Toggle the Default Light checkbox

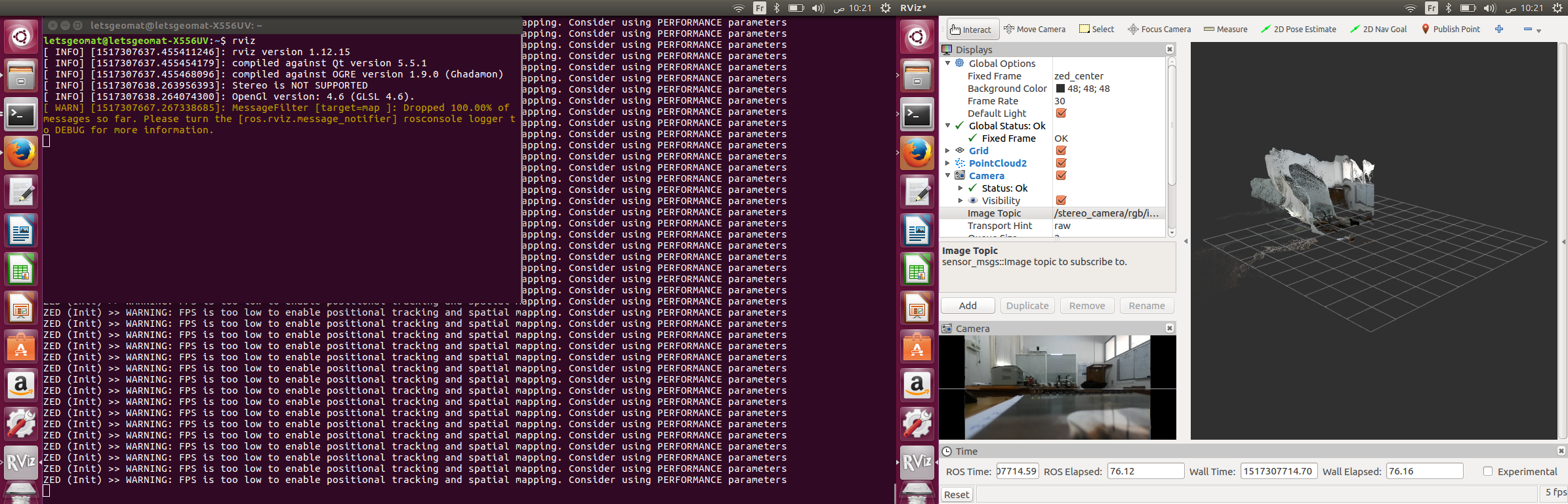click(x=1061, y=114)
